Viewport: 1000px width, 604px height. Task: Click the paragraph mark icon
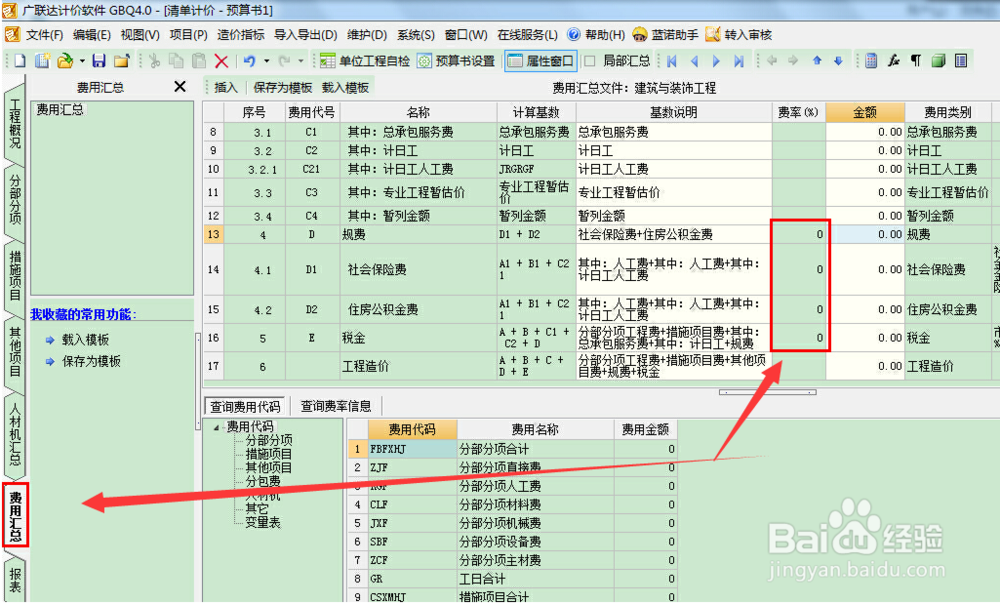click(x=916, y=61)
